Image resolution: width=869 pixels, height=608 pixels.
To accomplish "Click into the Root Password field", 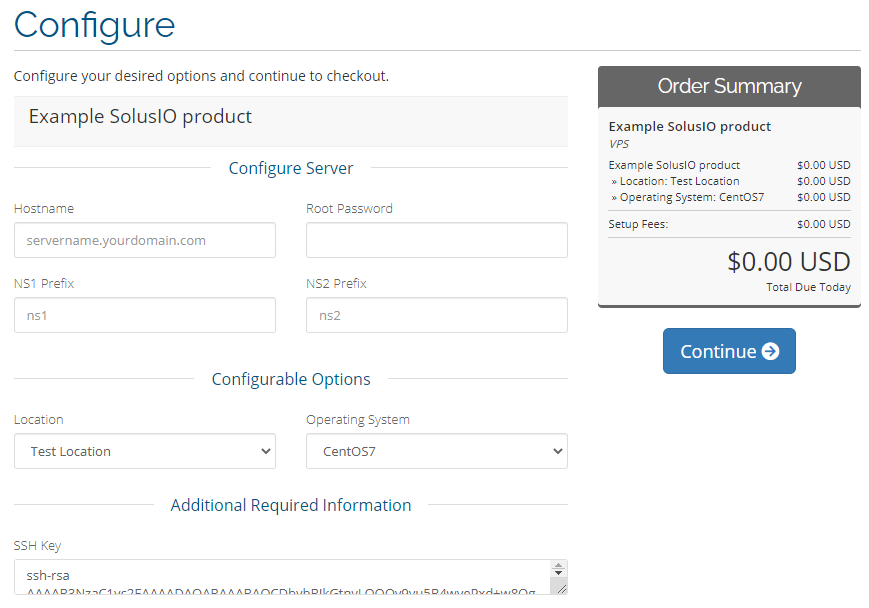I will [x=436, y=240].
